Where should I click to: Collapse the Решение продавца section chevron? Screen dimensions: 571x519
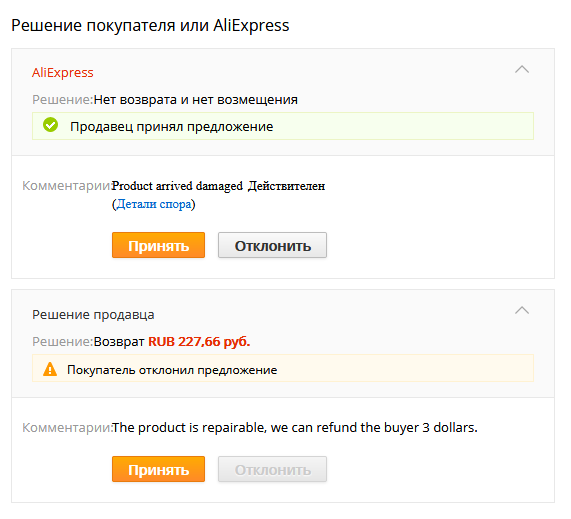click(522, 310)
